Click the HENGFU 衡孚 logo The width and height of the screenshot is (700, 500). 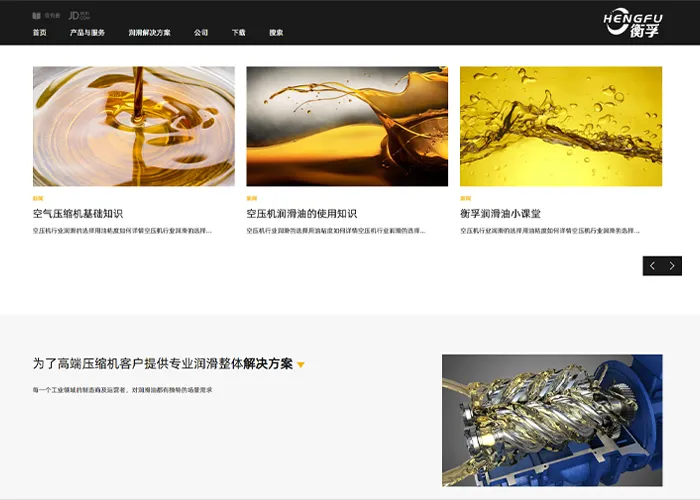pyautogui.click(x=632, y=21)
